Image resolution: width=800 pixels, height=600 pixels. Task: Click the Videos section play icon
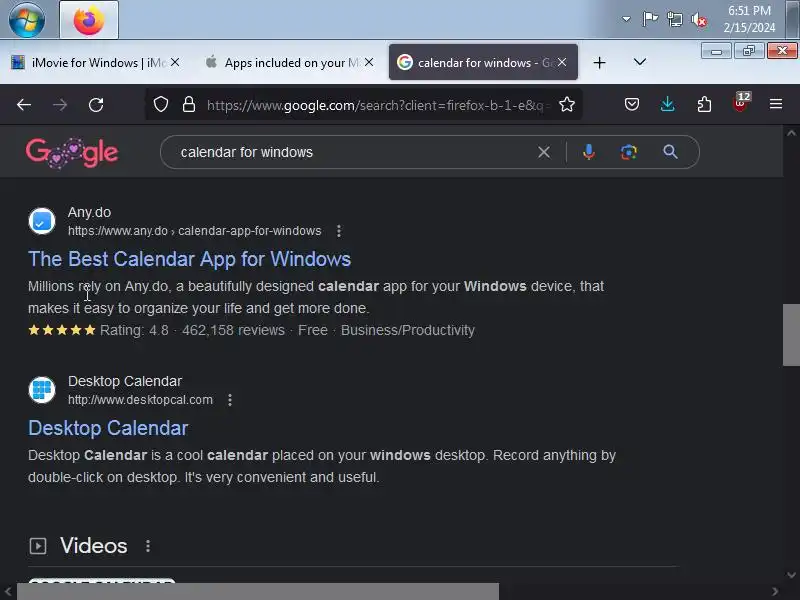[38, 546]
